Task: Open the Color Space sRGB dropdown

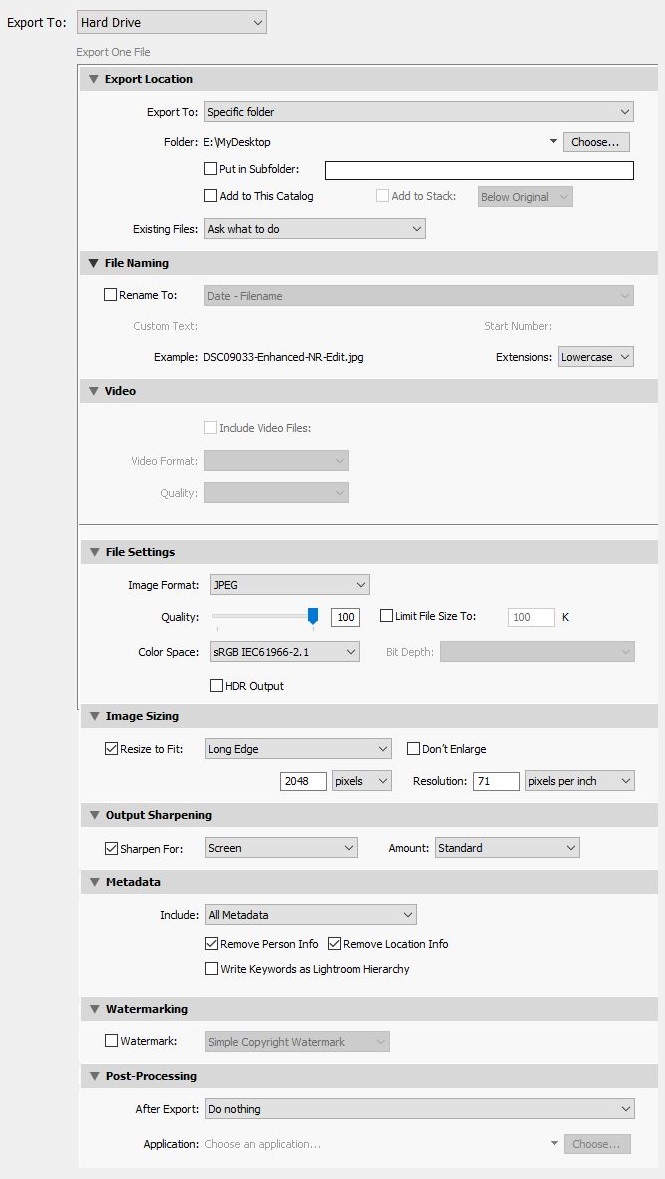Action: 283,652
